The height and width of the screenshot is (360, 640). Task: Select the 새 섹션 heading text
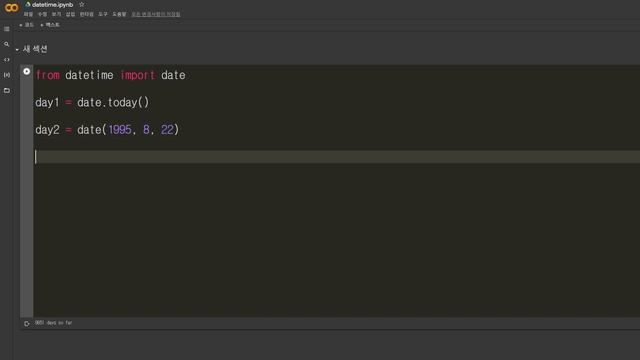[x=35, y=49]
